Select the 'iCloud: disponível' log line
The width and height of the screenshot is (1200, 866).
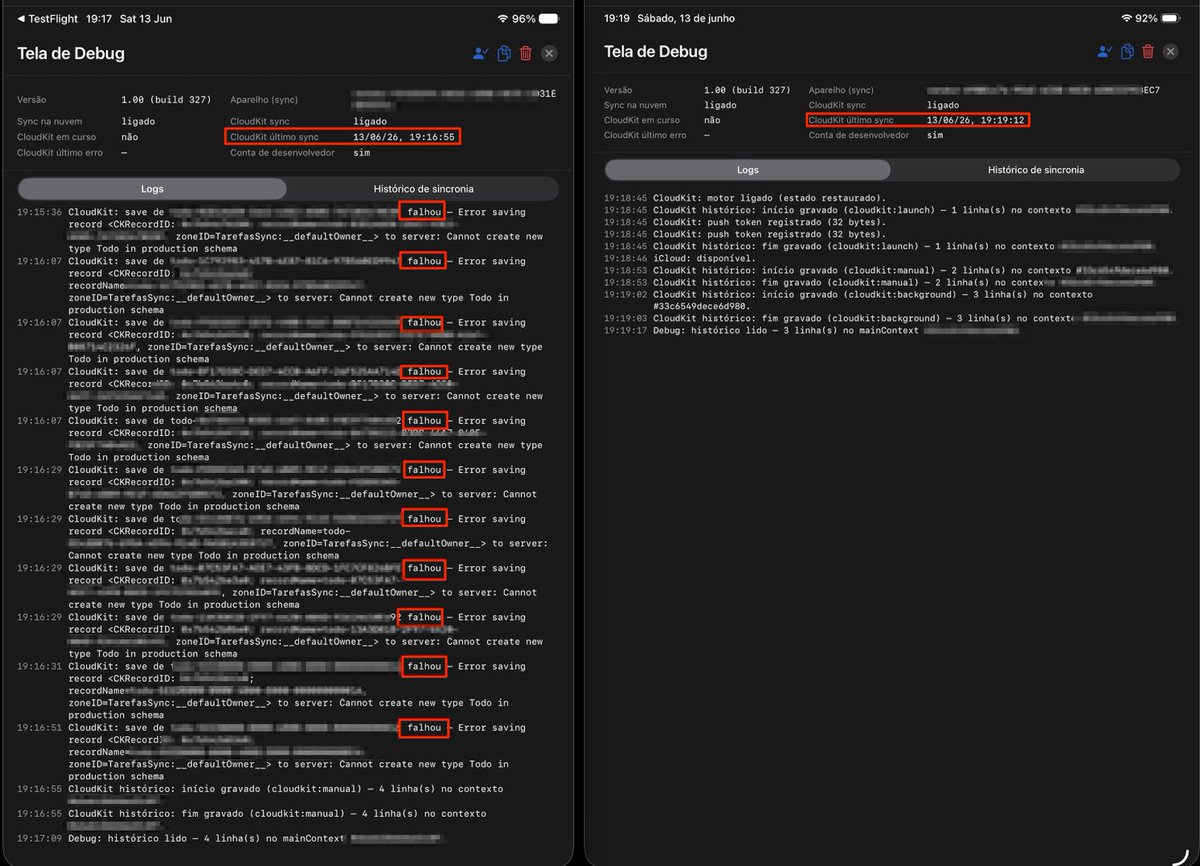[680, 258]
